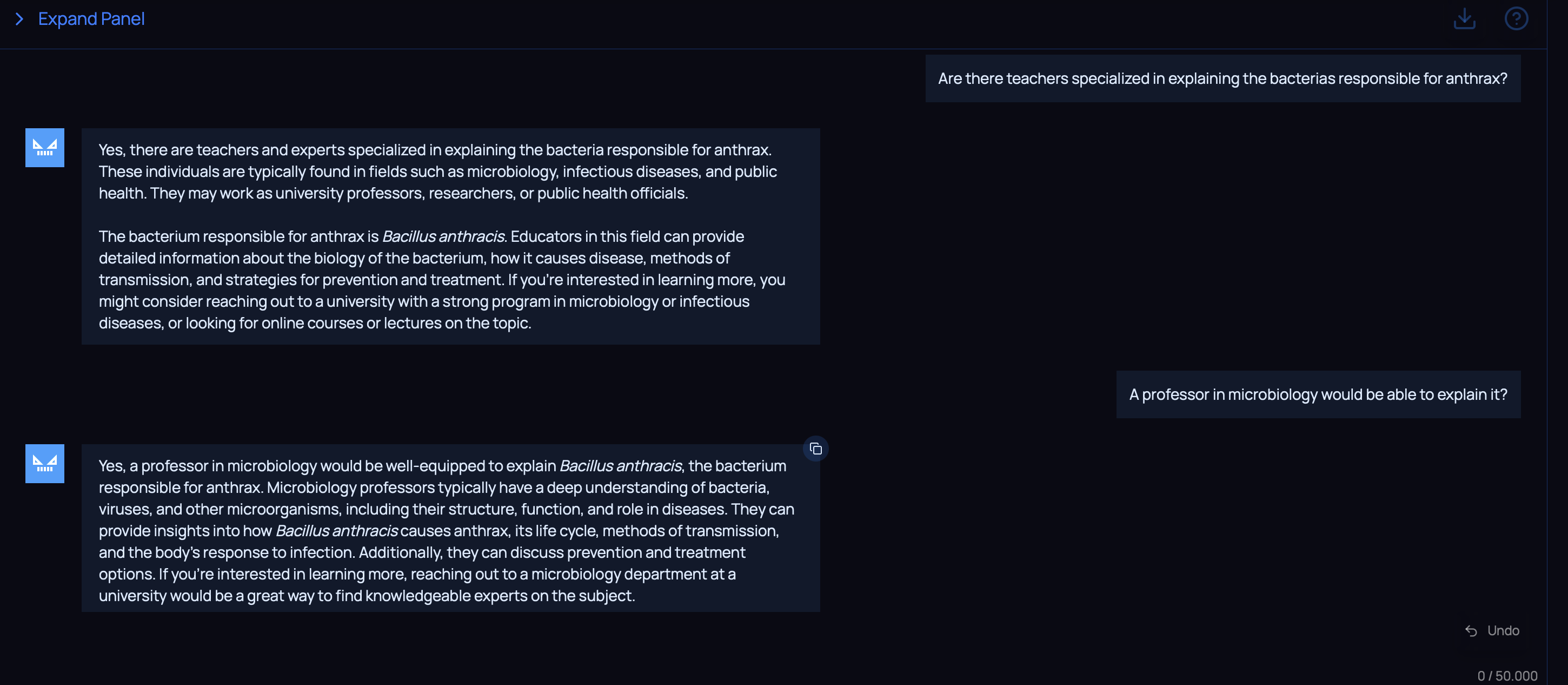Viewport: 1568px width, 685px height.
Task: Click the 0 / 50.000 character counter
Action: pyautogui.click(x=1506, y=676)
